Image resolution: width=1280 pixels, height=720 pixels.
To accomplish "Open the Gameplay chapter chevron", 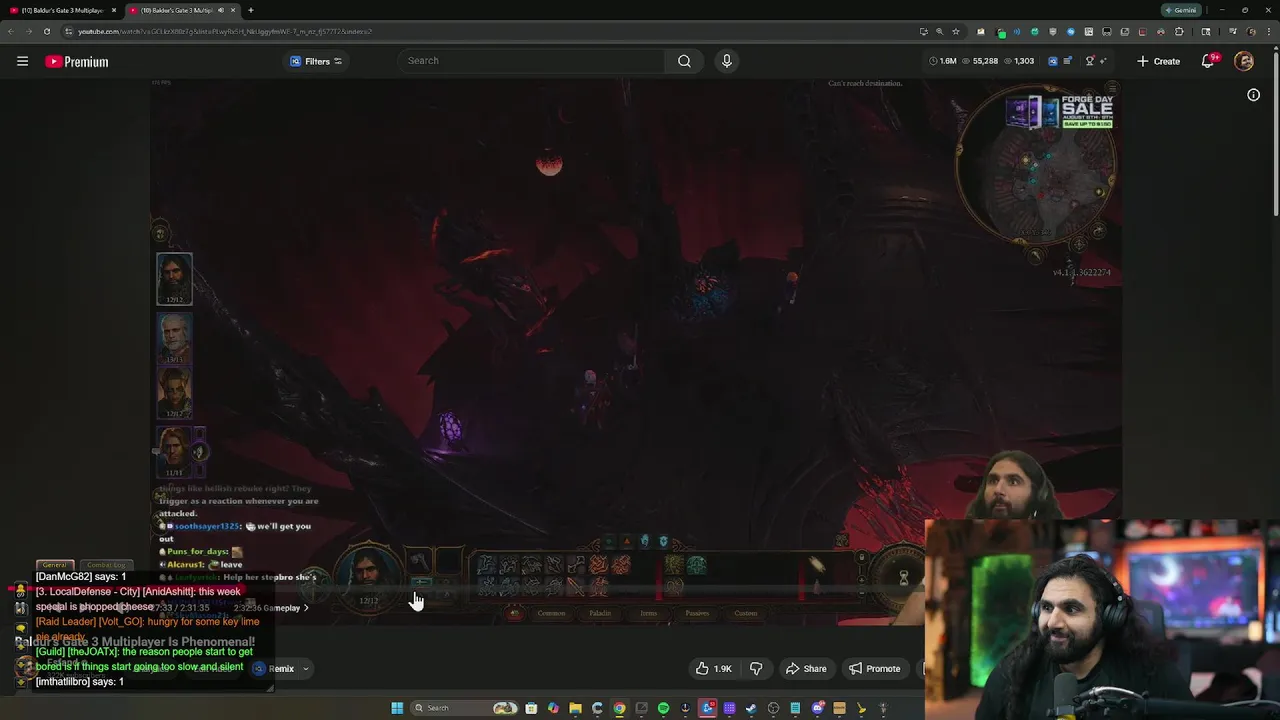I will coord(306,608).
